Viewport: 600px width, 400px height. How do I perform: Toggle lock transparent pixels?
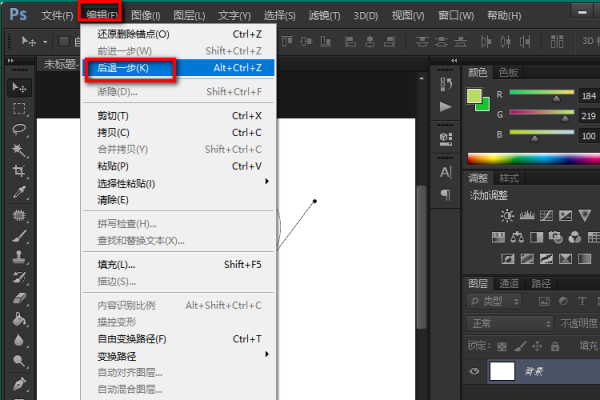pyautogui.click(x=502, y=346)
